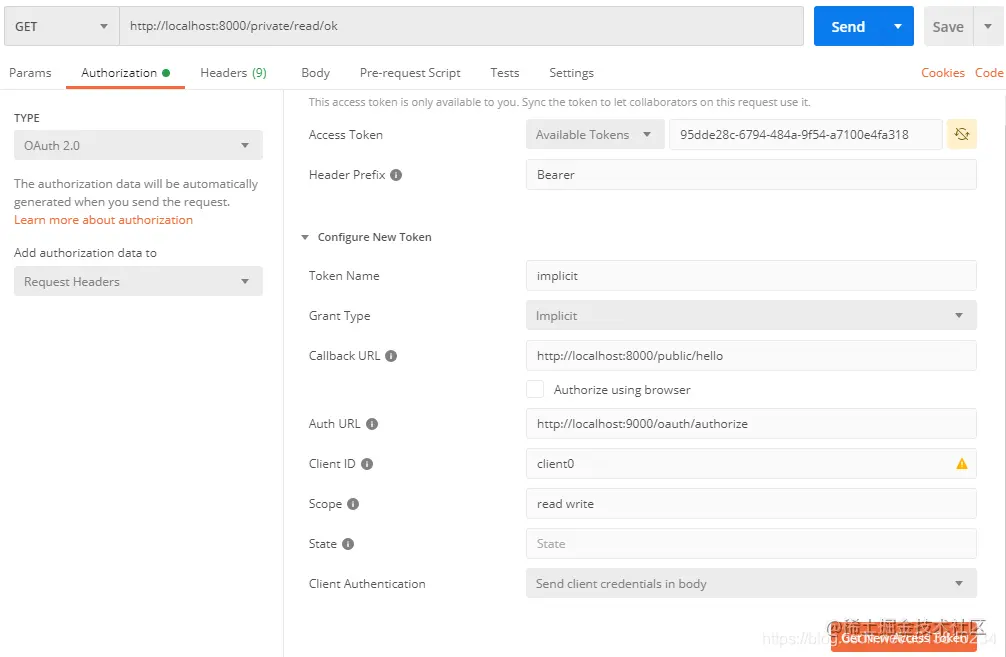
Task: Click the Client ID field
Action: 751,464
